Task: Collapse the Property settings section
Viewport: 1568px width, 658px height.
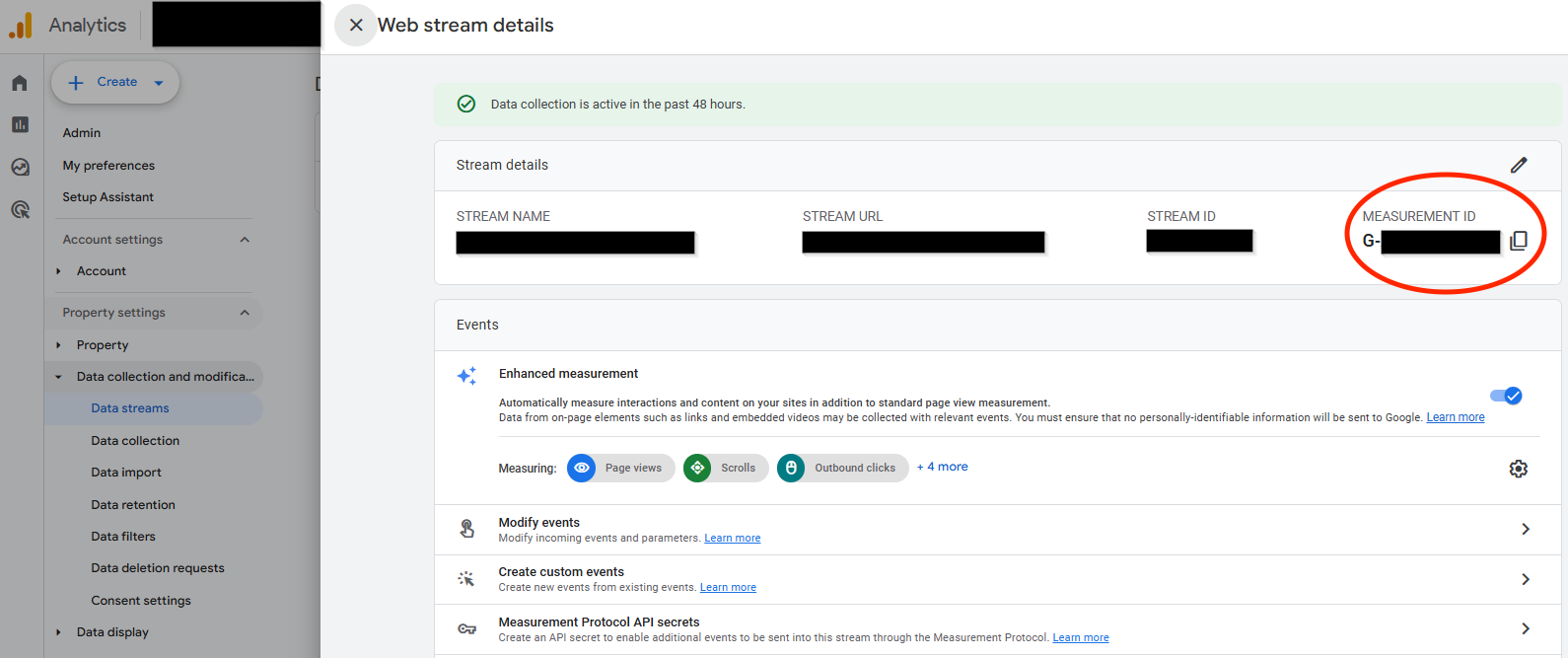Action: point(245,313)
